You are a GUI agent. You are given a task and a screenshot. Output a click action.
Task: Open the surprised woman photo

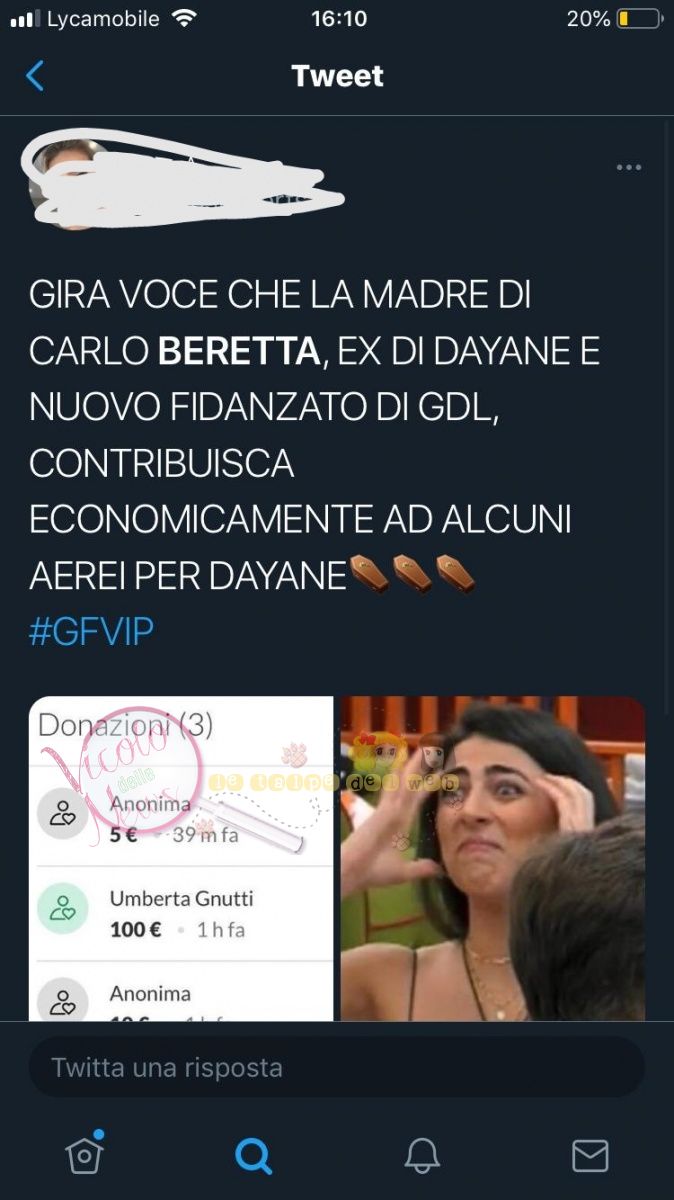click(x=493, y=858)
